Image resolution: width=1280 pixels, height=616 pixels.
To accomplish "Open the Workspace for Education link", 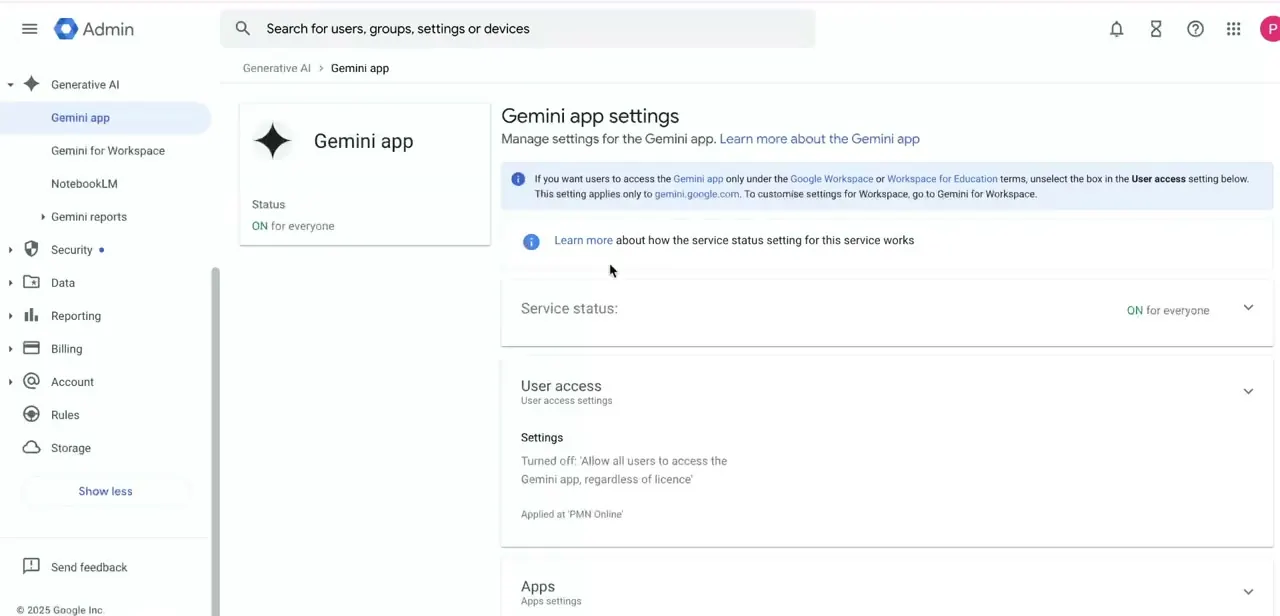I will coord(942,179).
